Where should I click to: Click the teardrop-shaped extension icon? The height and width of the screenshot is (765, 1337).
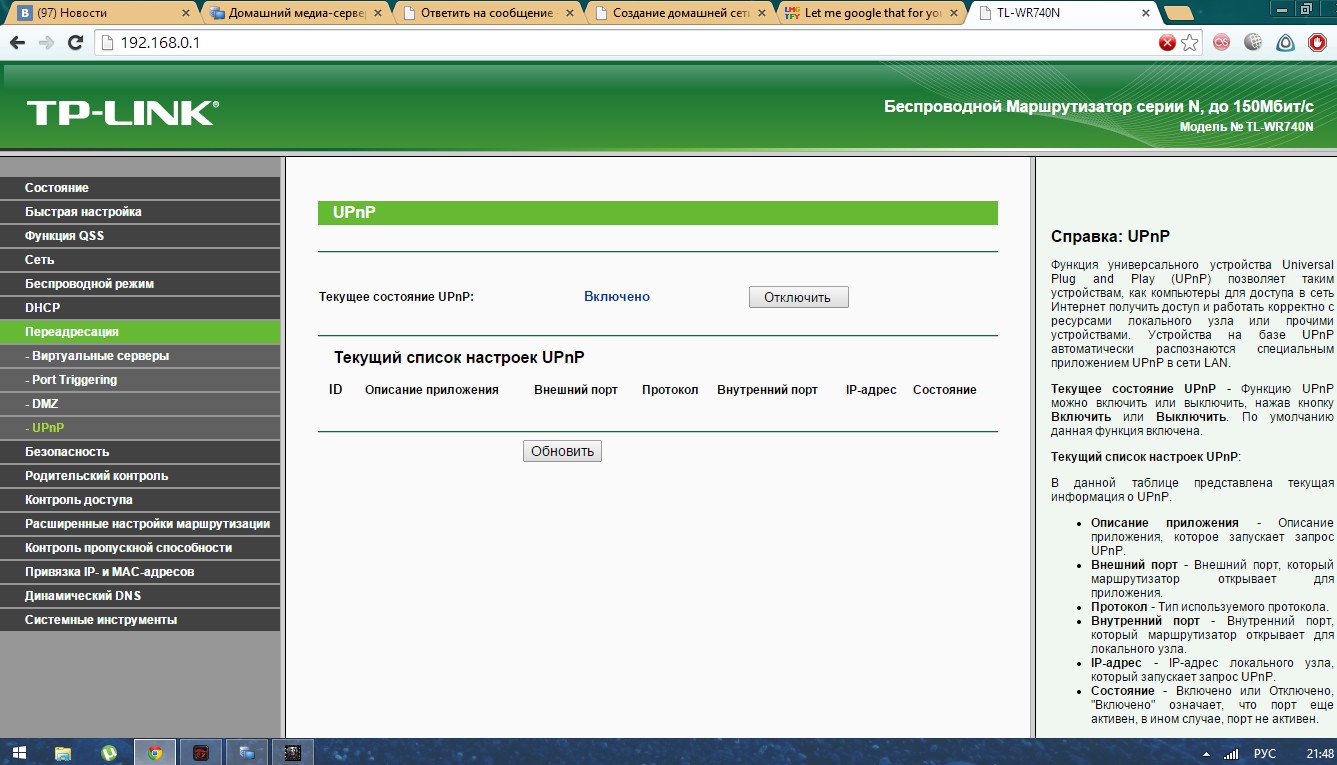coord(1285,43)
